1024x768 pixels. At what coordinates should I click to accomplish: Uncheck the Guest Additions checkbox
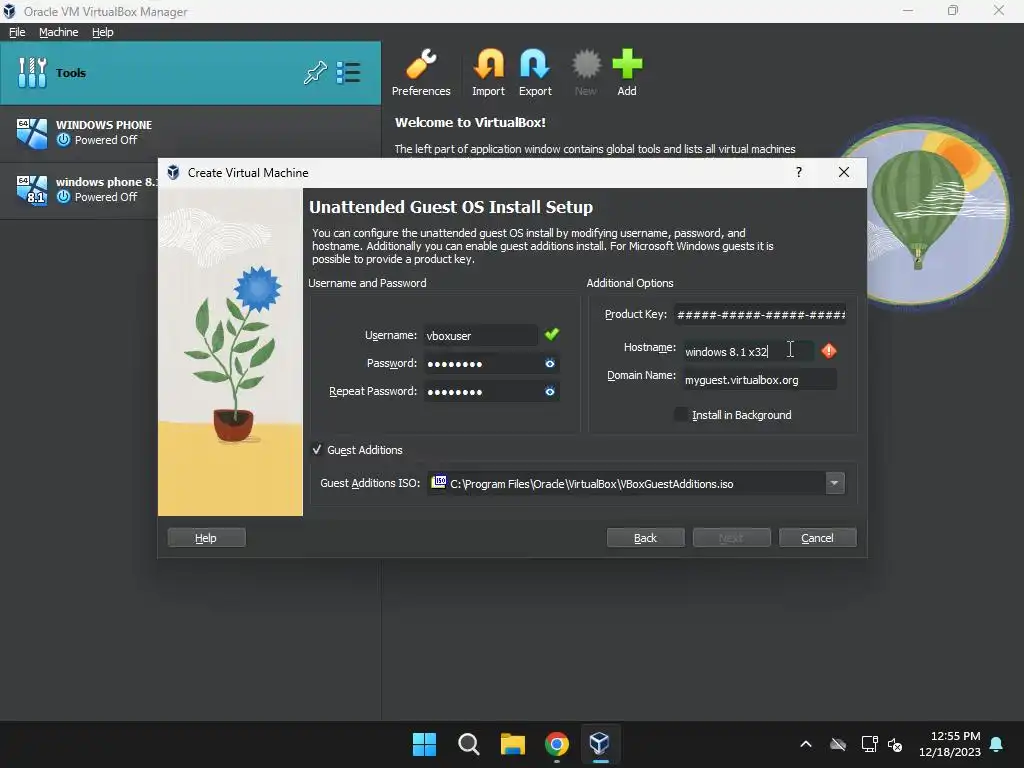tap(317, 450)
